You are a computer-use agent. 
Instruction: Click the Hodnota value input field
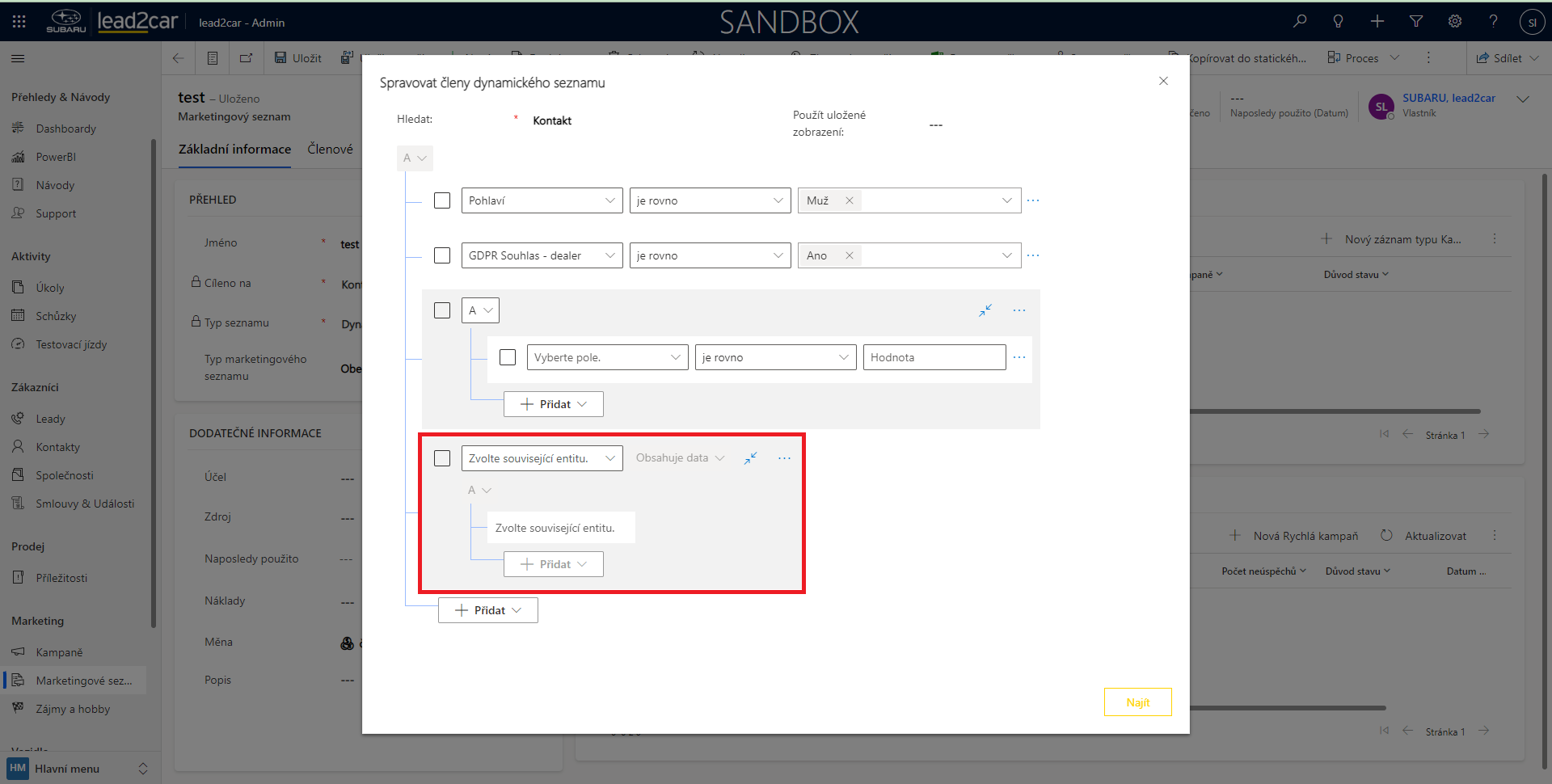[934, 357]
